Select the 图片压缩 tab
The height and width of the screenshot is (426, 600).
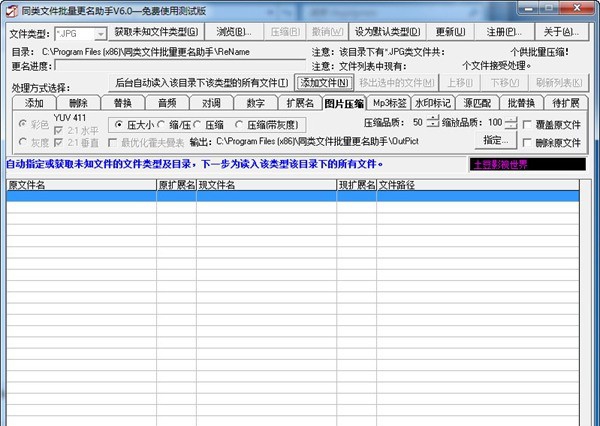[x=344, y=103]
